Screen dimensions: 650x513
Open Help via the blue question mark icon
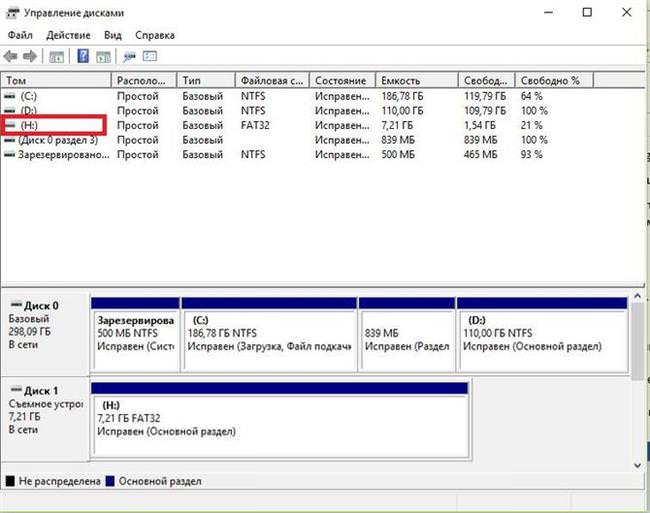point(83,56)
